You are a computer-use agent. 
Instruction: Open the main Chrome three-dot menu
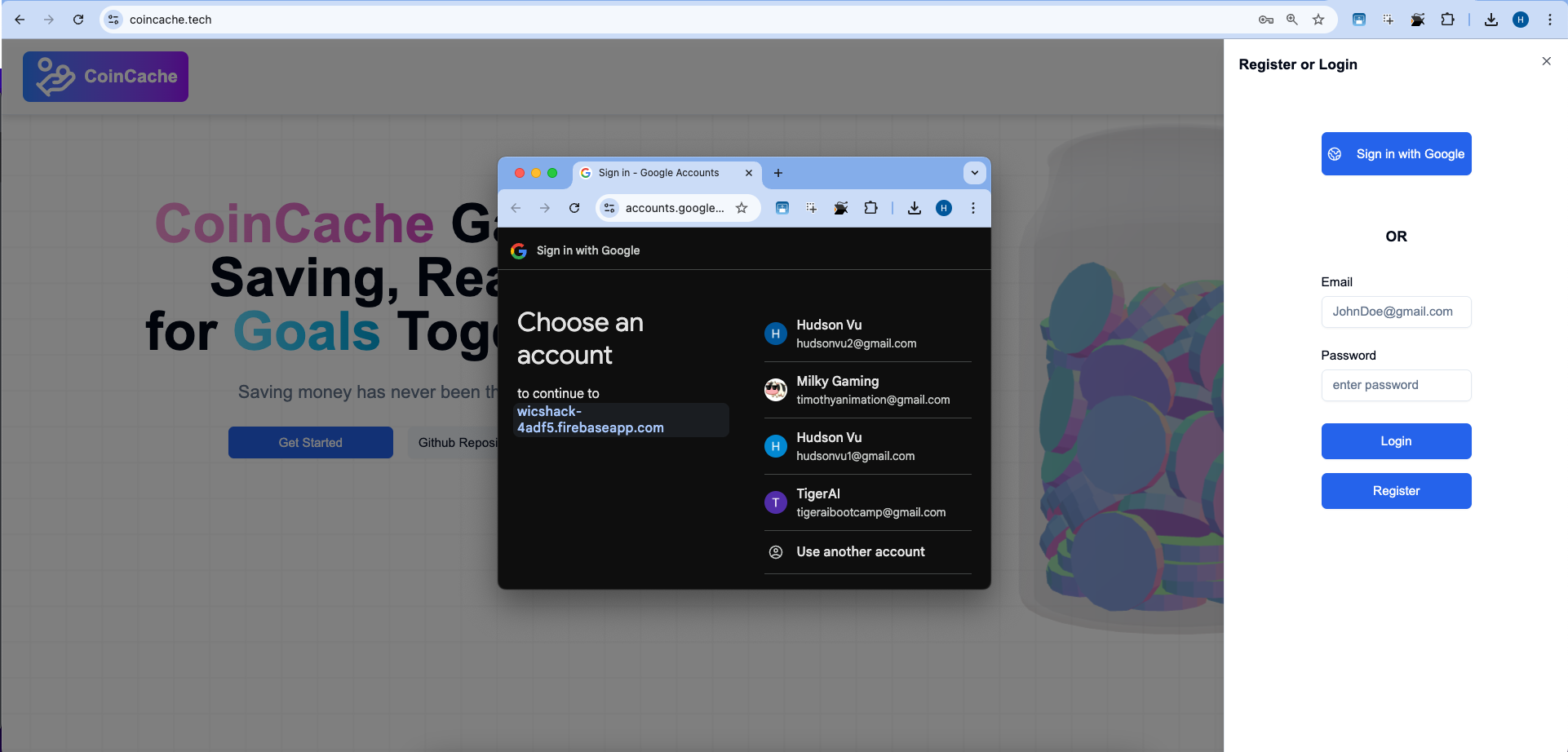[1550, 20]
